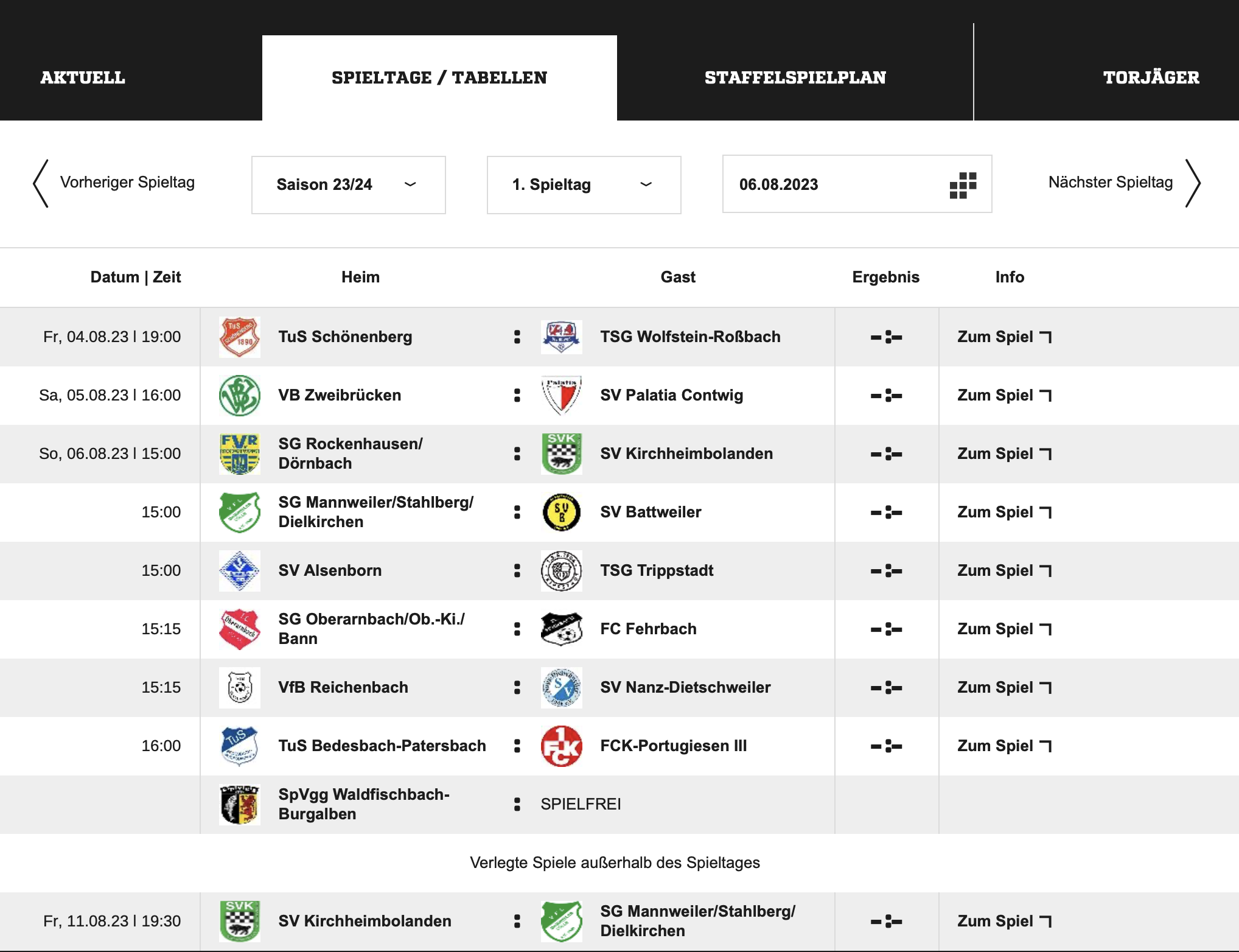Click the FC Fehrbach club logo
Screen dimensions: 1239x952
tap(561, 629)
